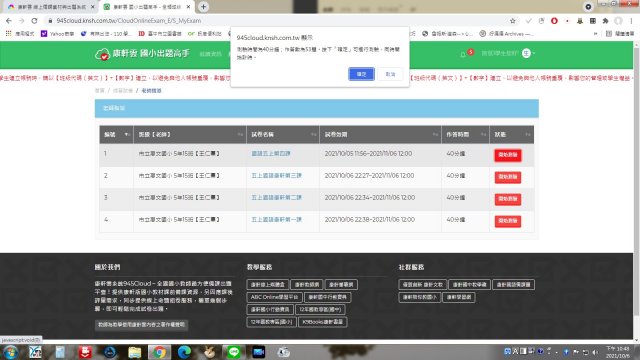Open Microsoft Edge from the taskbar
Viewport: 640px width, 360px height.
(184, 352)
